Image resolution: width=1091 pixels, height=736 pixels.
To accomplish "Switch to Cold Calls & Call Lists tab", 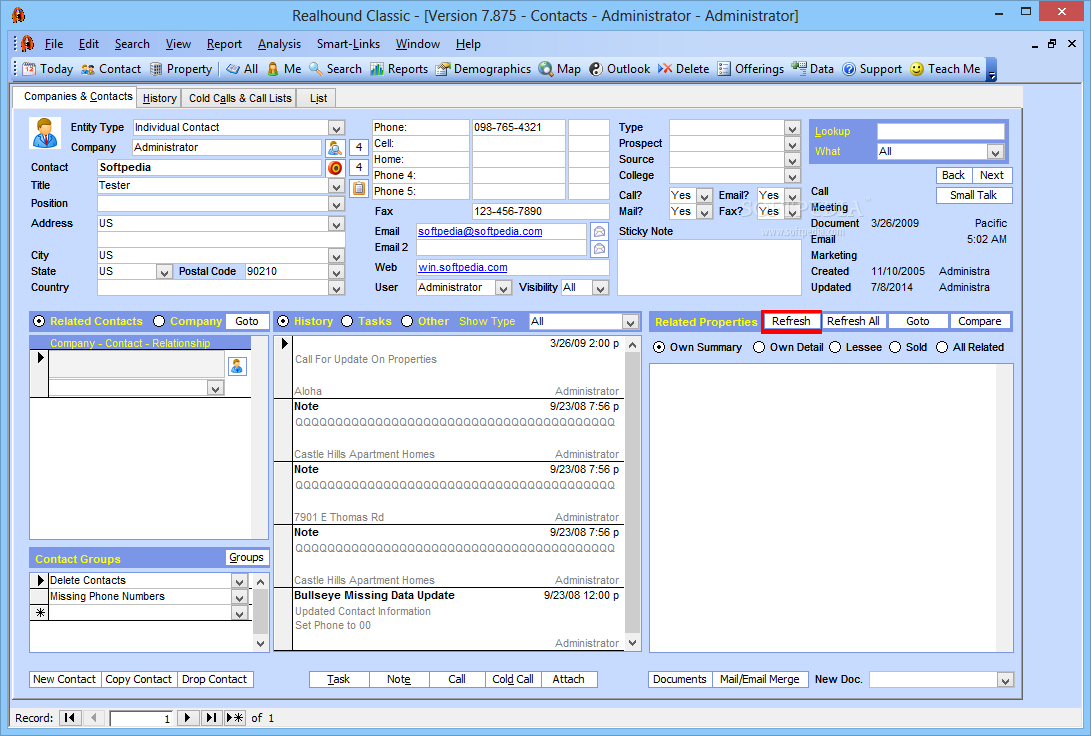I will coord(239,98).
